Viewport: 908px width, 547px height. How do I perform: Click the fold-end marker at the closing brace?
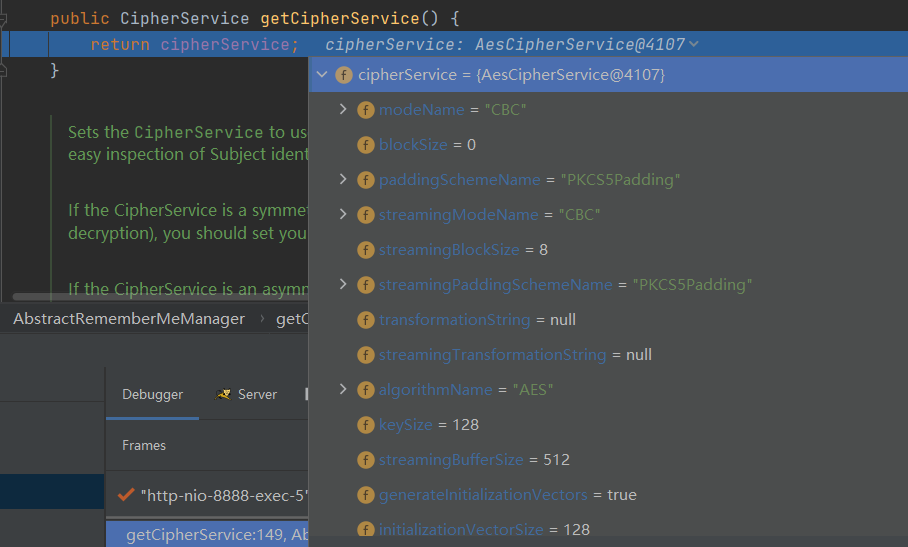[5, 70]
